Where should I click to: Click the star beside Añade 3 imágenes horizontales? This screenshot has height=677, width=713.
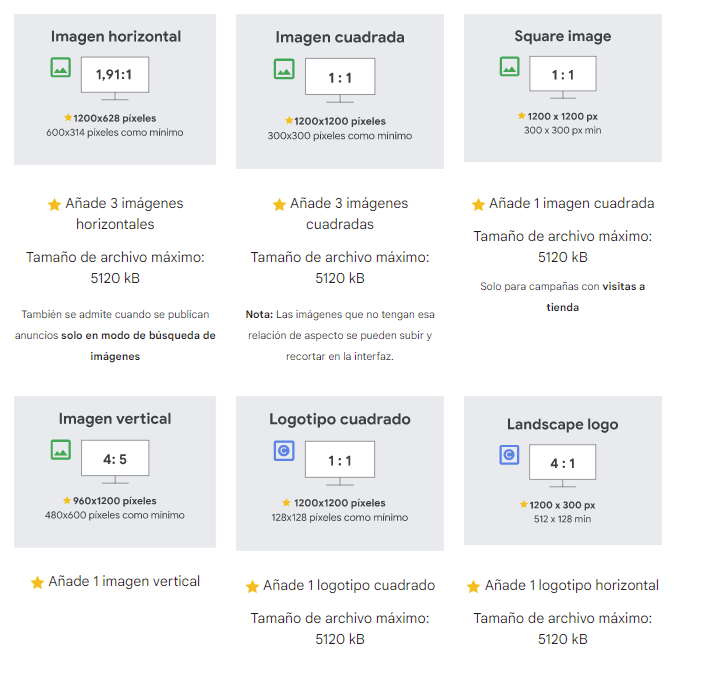55,204
